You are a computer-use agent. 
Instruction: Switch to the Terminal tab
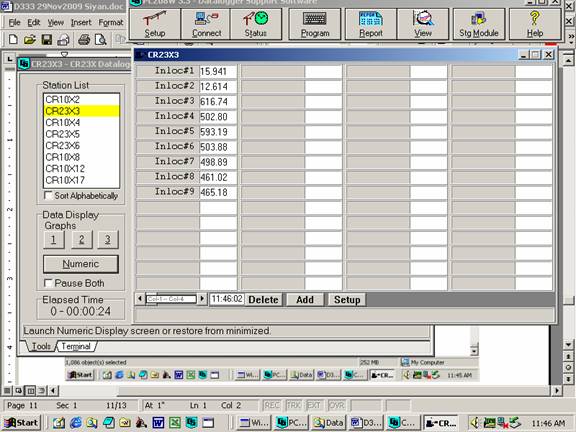(x=76, y=346)
